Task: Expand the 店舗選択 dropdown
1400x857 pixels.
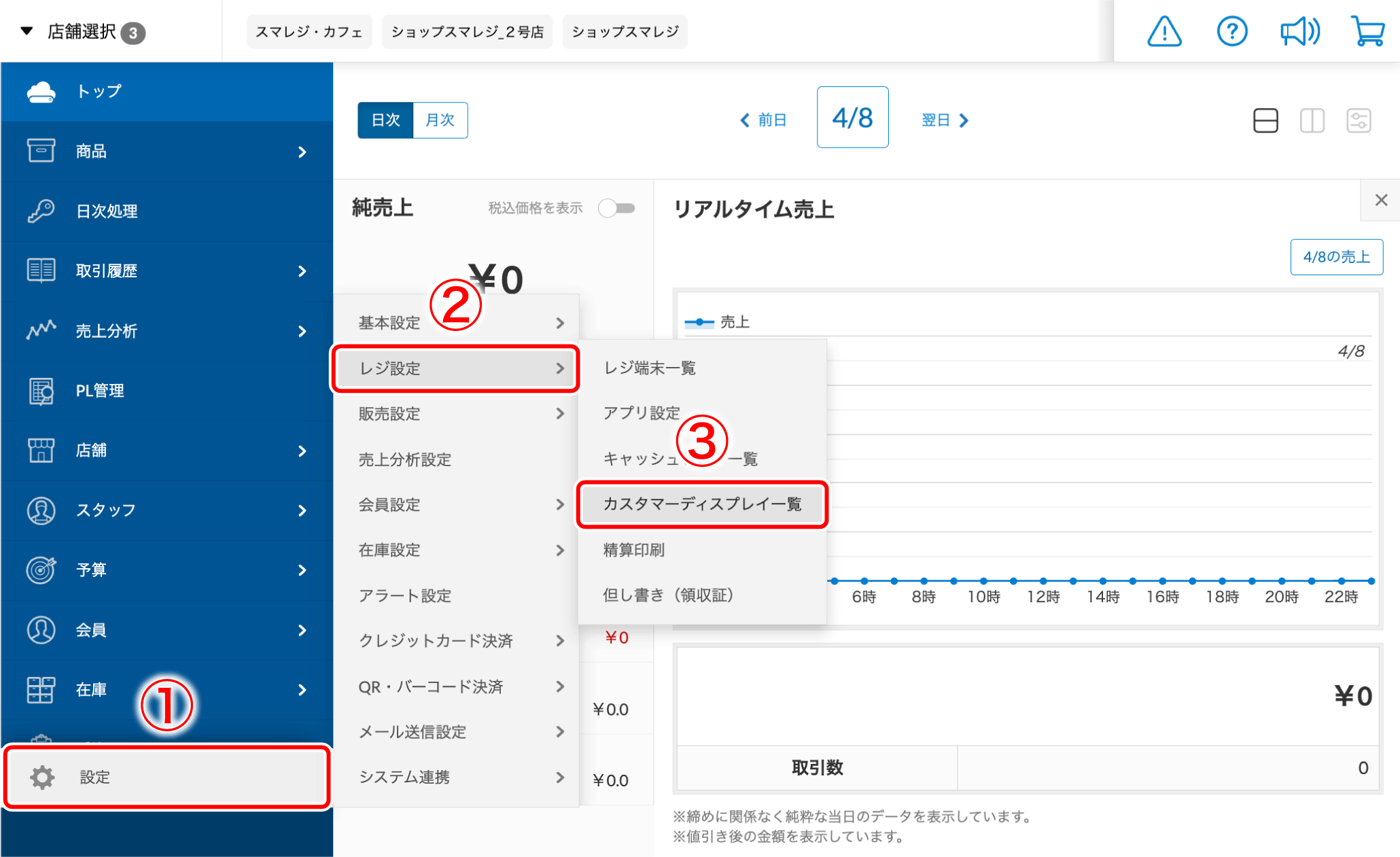Action: pyautogui.click(x=83, y=32)
